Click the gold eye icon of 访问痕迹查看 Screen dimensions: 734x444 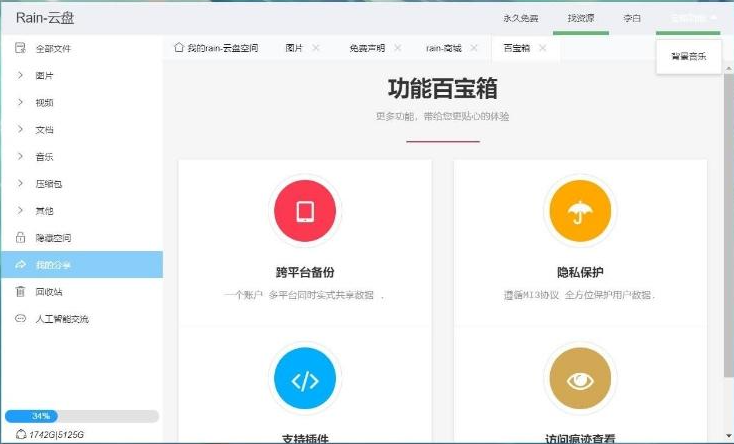pyautogui.click(x=580, y=378)
